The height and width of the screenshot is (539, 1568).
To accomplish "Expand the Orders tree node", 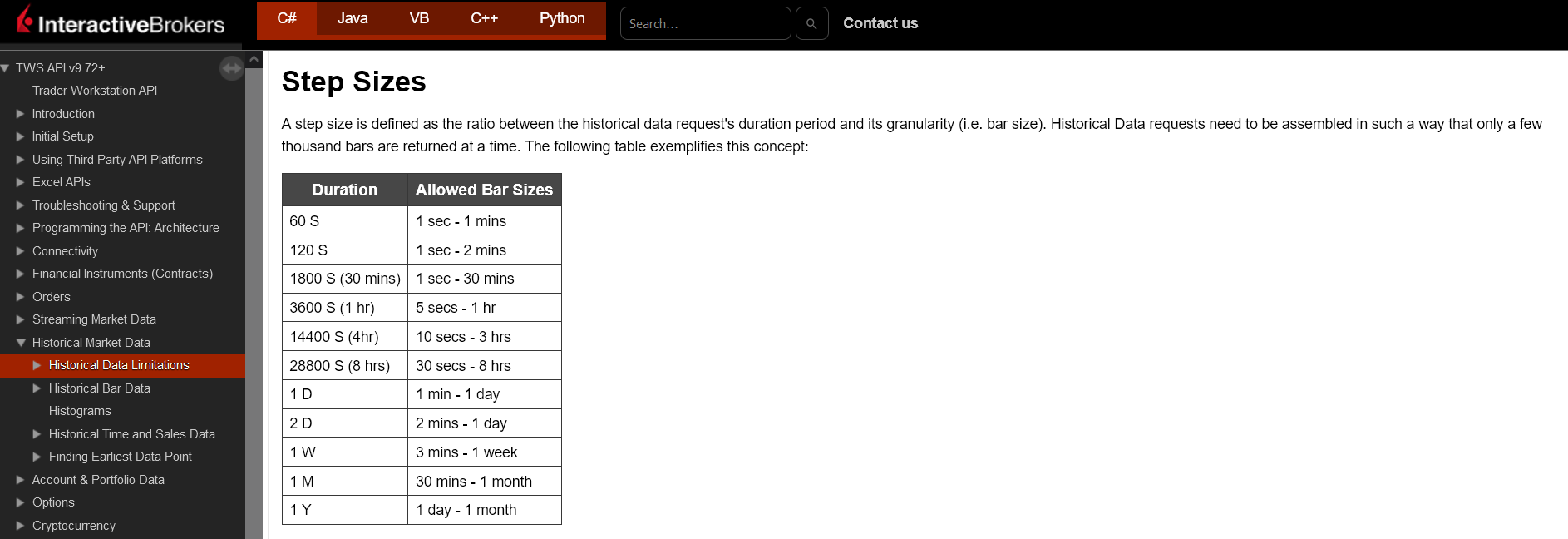I will pyautogui.click(x=21, y=297).
